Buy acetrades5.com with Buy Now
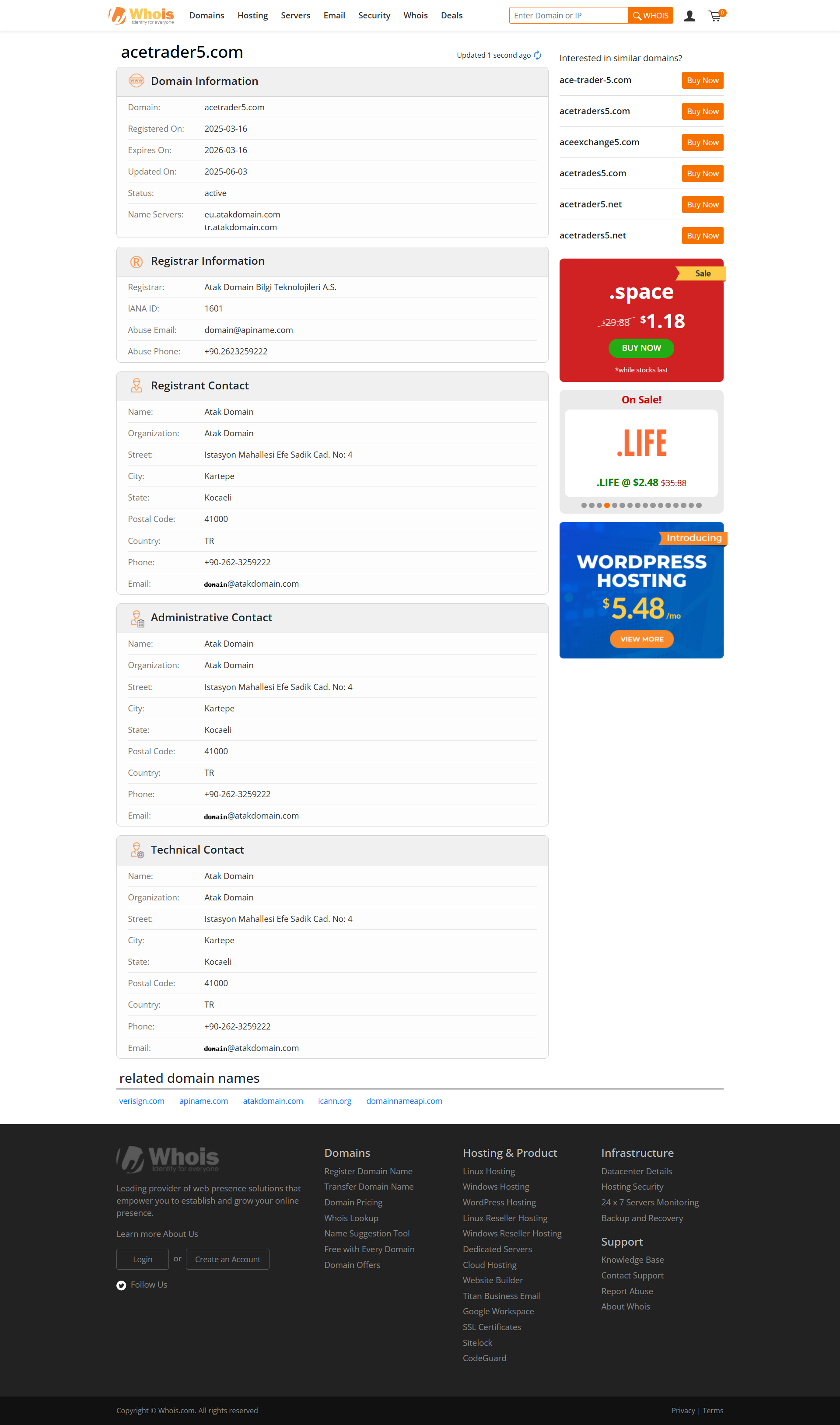840x1425 pixels. 703,174
